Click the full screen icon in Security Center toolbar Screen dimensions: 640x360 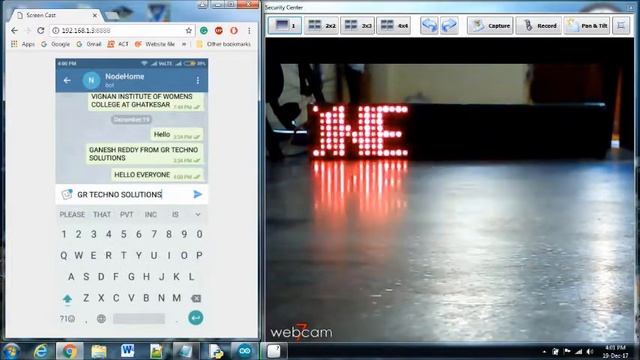[621, 25]
